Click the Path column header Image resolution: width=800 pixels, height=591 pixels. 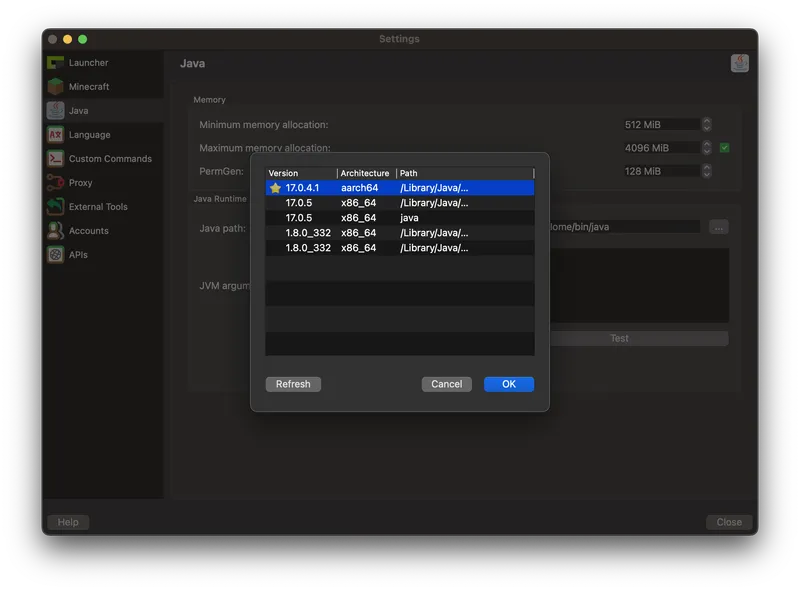tap(464, 173)
